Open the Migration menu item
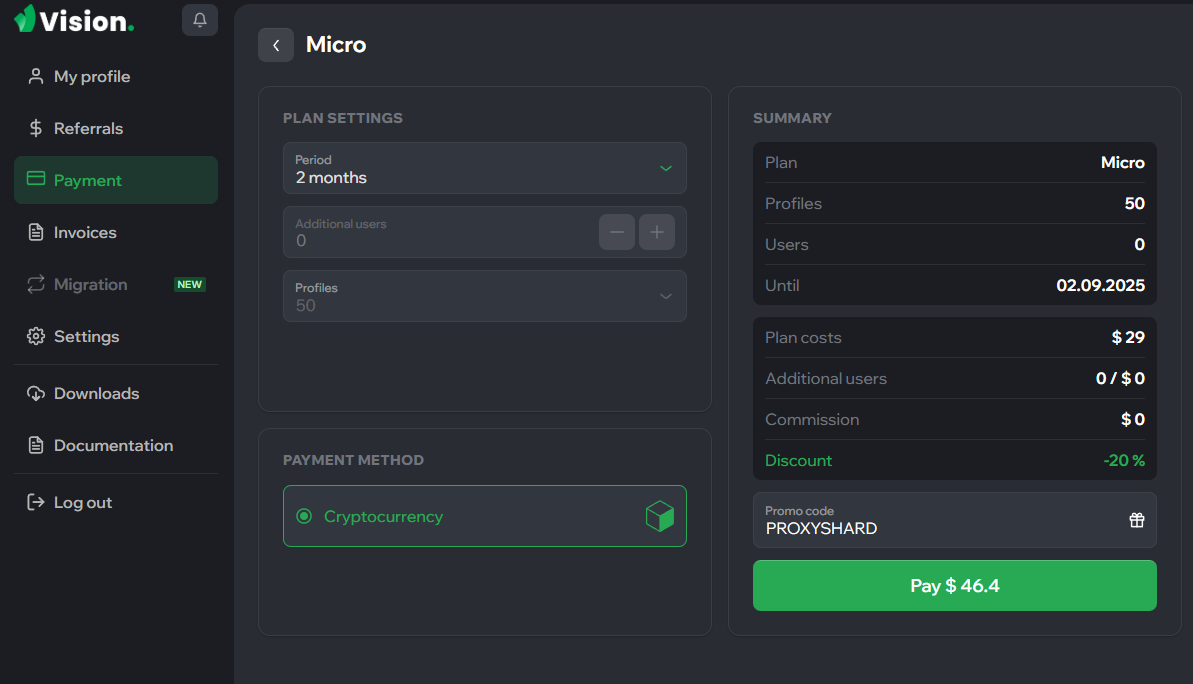The height and width of the screenshot is (684, 1193). point(90,284)
